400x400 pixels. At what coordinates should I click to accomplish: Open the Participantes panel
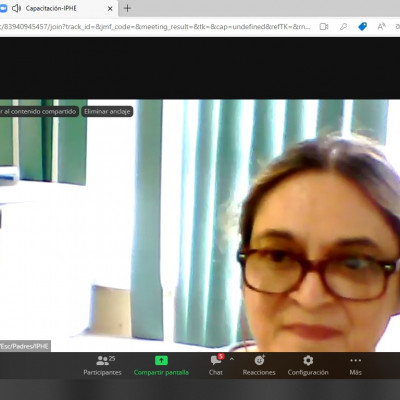[102, 365]
